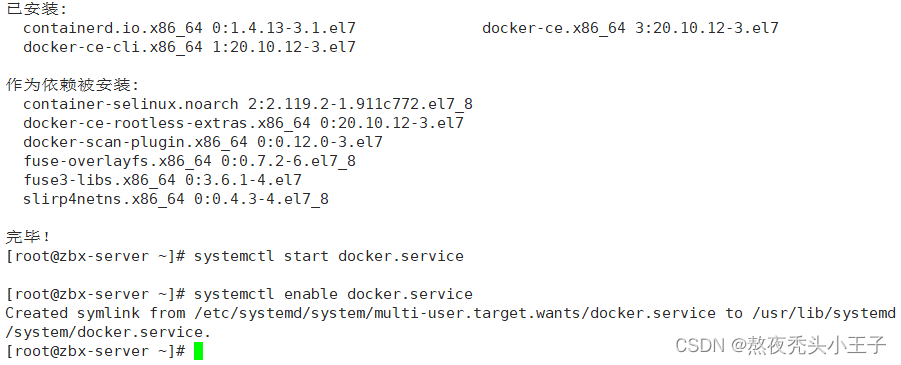Click the 作为依赖被安装 heading text
This screenshot has width=901, height=365.
(x=72, y=85)
